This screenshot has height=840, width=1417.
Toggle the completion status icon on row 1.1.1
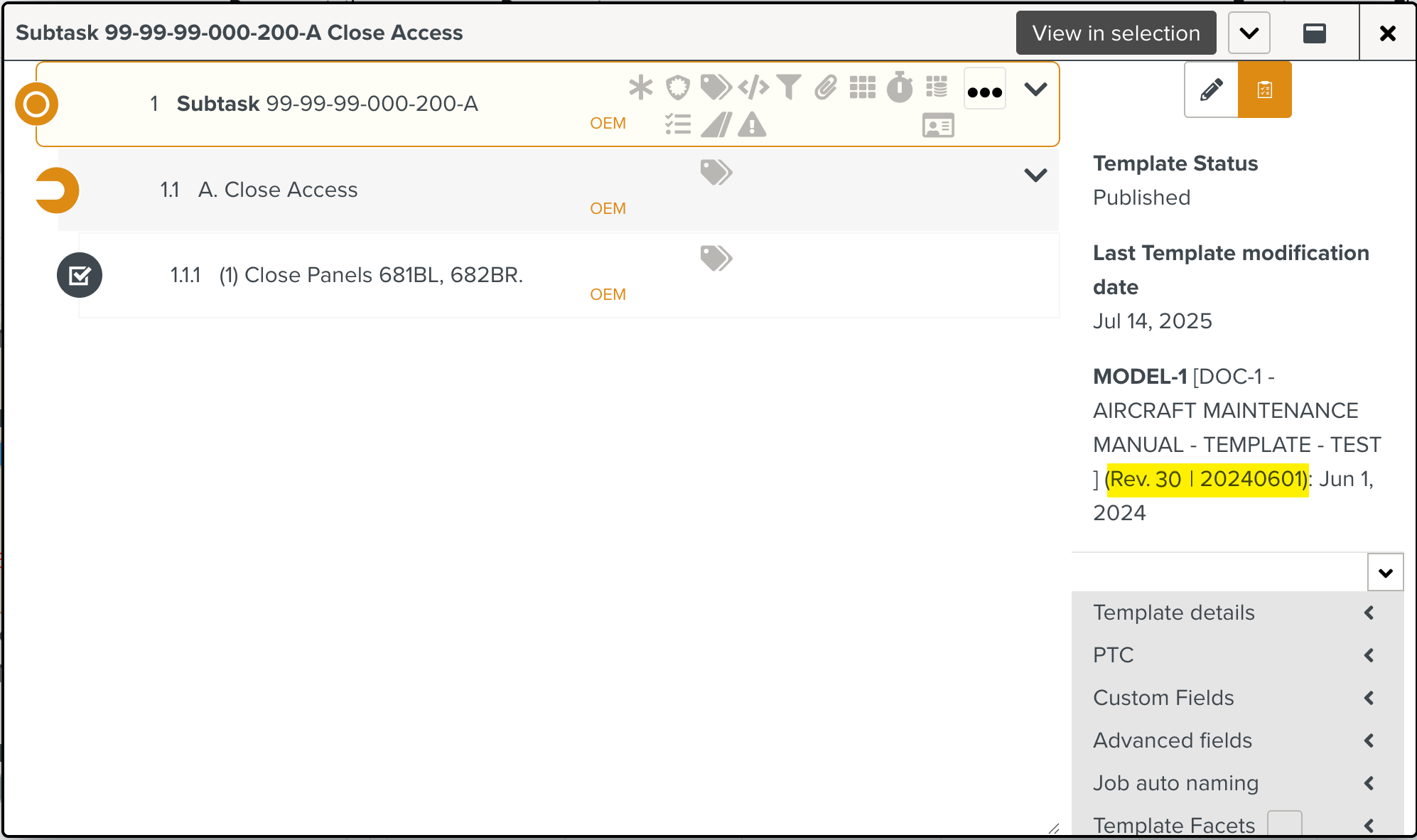80,275
